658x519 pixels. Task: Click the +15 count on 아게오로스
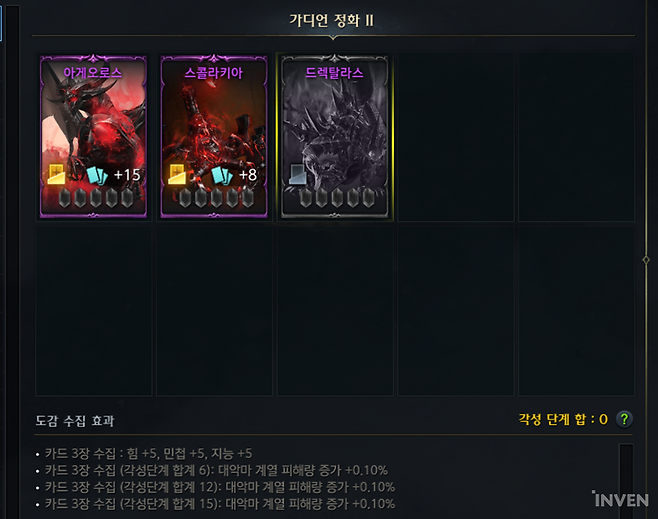(127, 175)
